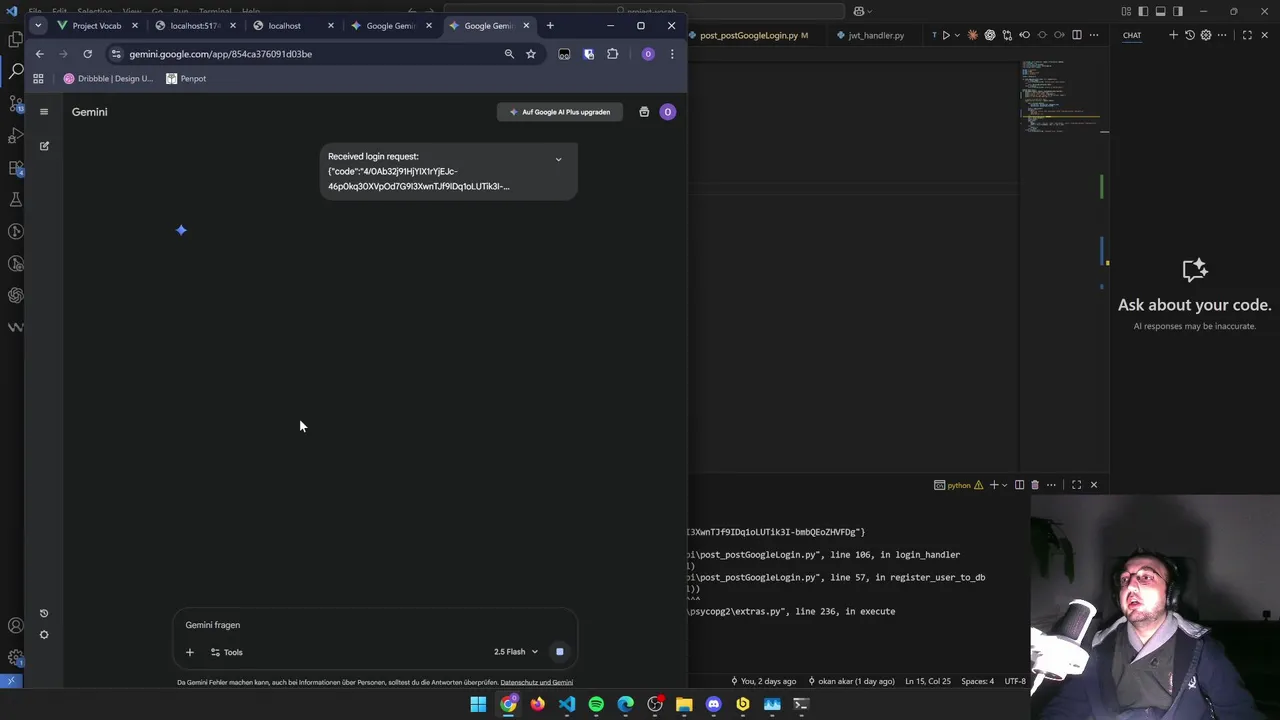Click 'Auf Google AI Plus upgraden' button
The height and width of the screenshot is (720, 1280).
(560, 112)
